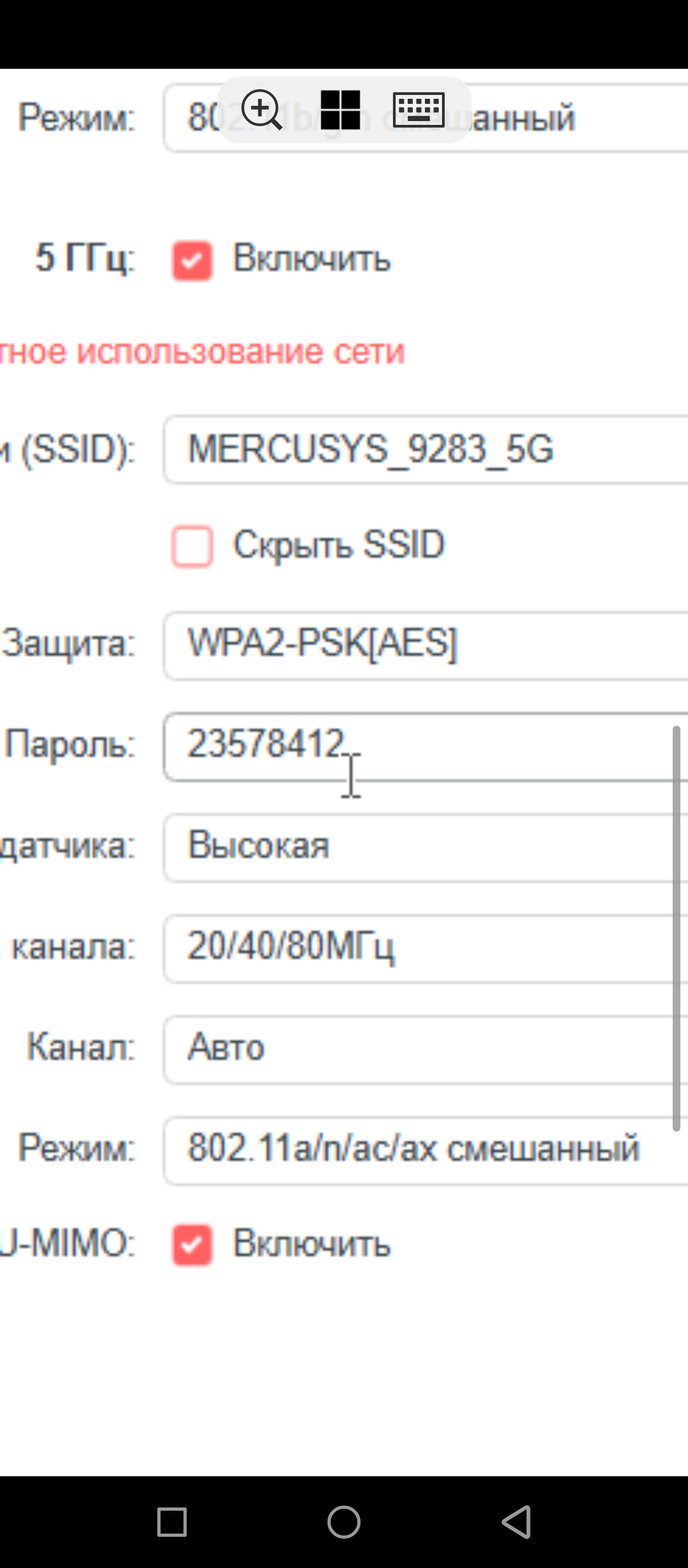Click the Windows start icon in toolbar

(340, 110)
